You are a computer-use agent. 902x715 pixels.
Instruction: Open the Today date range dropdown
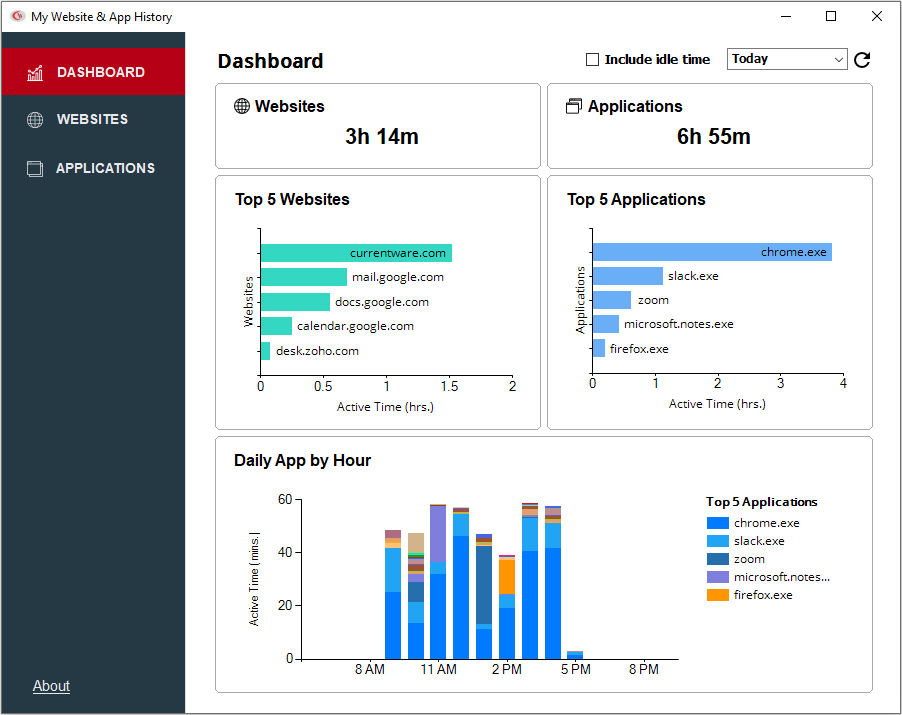click(x=787, y=59)
